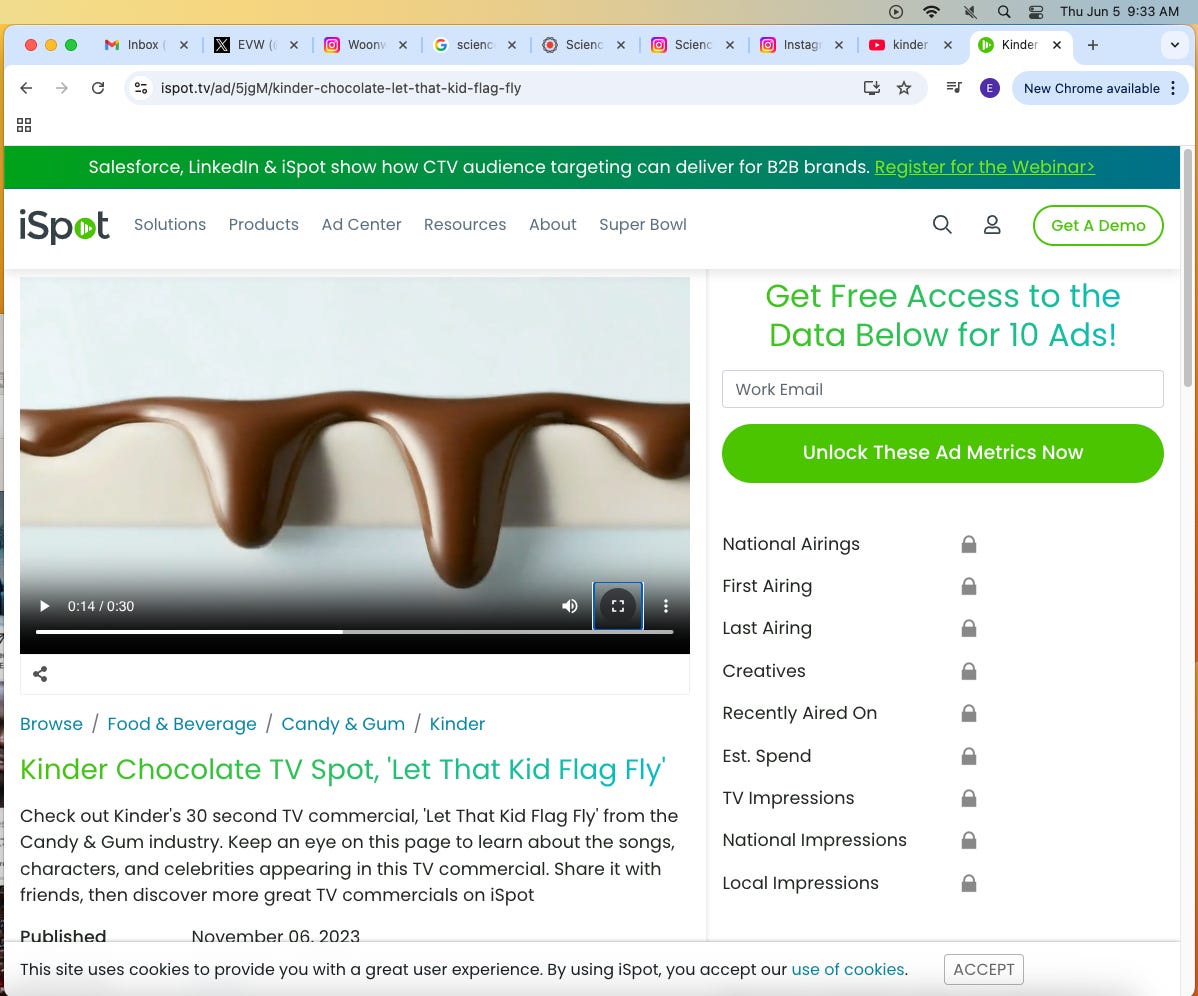
Task: Open the media control icon in toolbar
Action: click(x=954, y=87)
